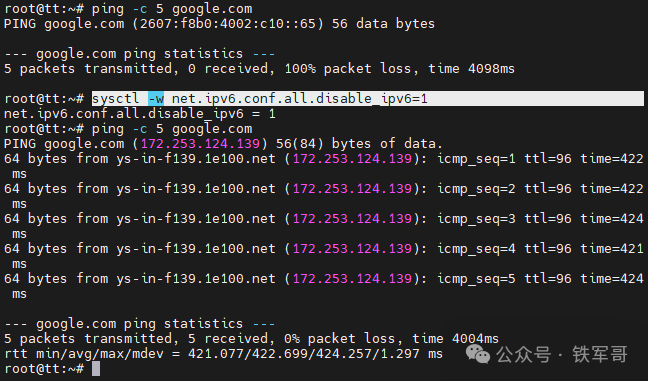
Task: Click the 公众号 · 铁军哥 watermark text
Action: tap(562, 355)
